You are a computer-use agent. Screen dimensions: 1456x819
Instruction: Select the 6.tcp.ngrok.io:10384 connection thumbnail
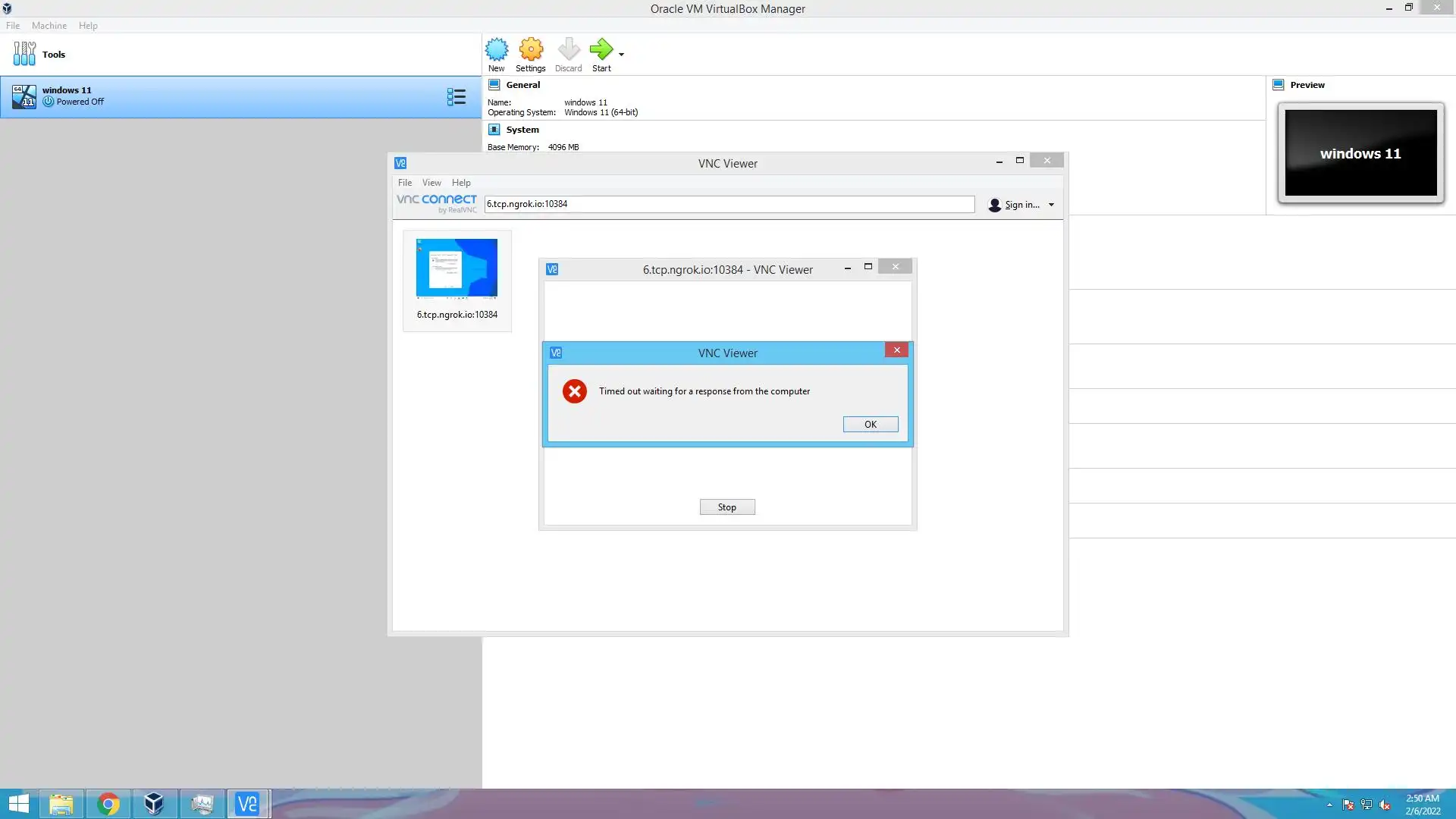pyautogui.click(x=457, y=269)
